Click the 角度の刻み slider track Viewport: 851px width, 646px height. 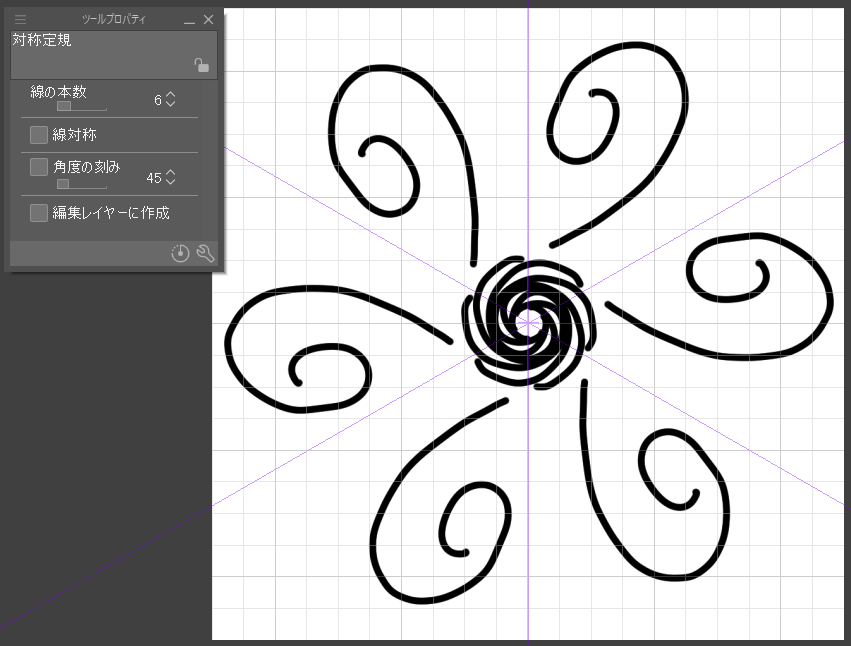tap(81, 184)
